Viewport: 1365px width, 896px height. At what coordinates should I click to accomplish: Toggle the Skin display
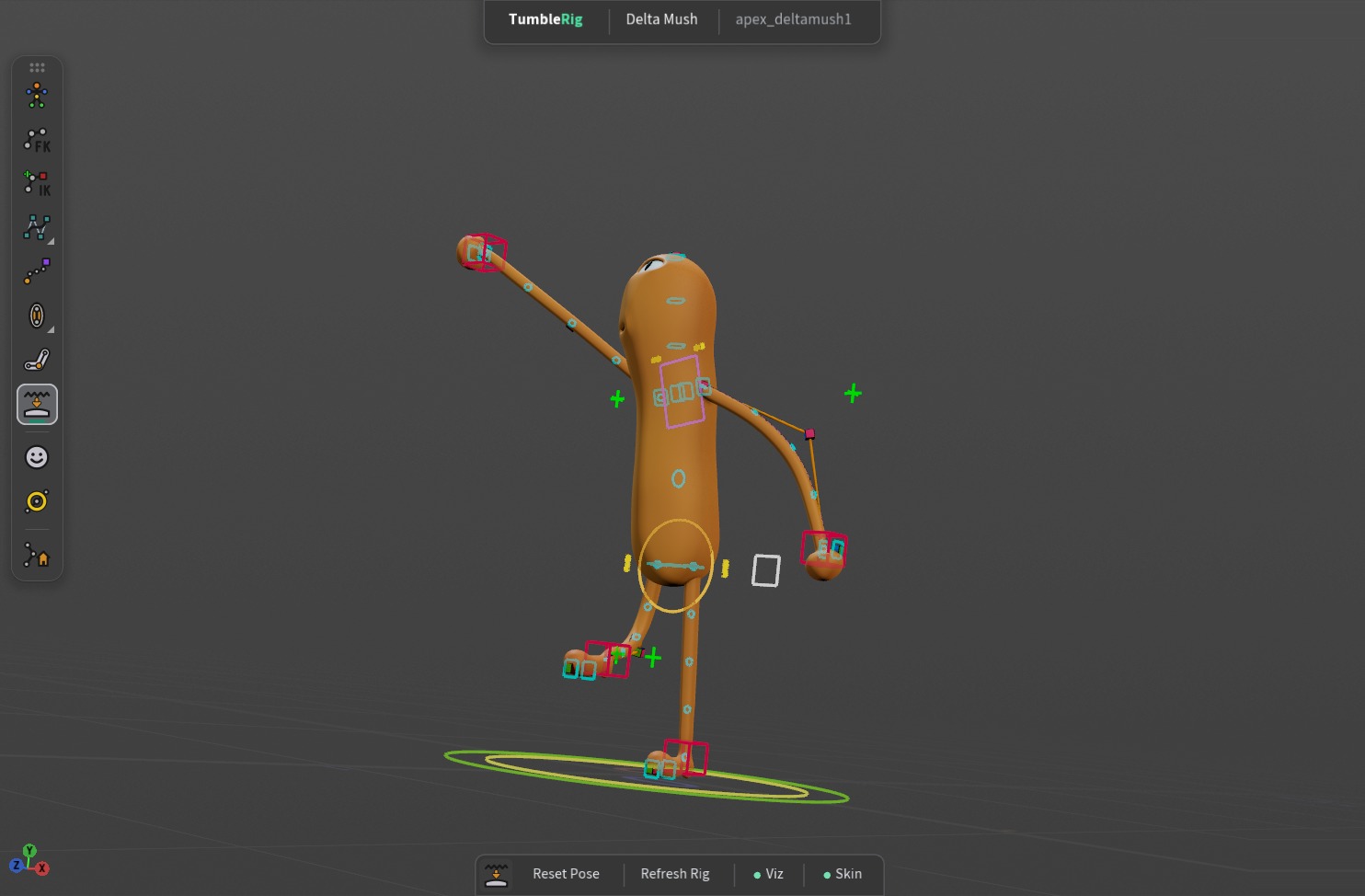coord(843,874)
